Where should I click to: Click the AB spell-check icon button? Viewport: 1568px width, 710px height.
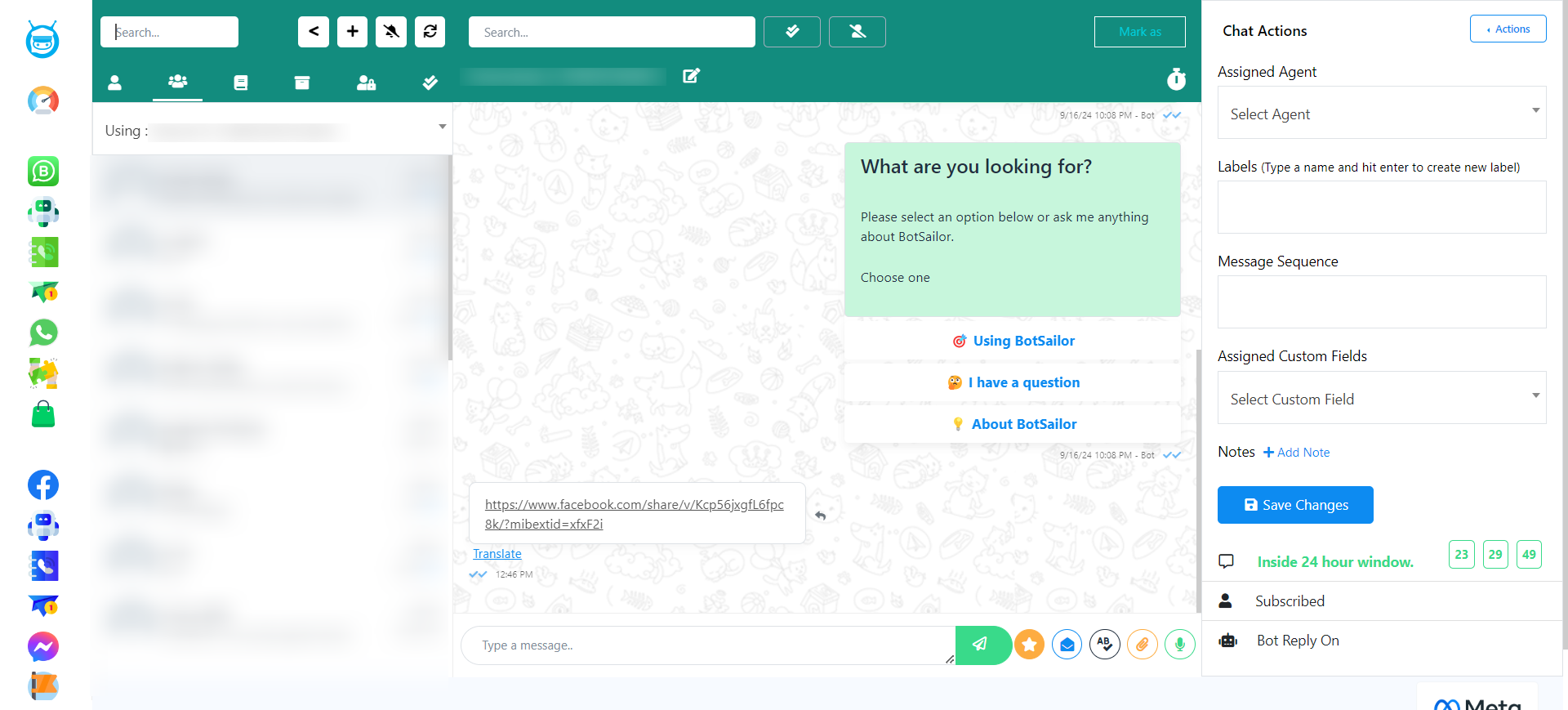pyautogui.click(x=1105, y=645)
